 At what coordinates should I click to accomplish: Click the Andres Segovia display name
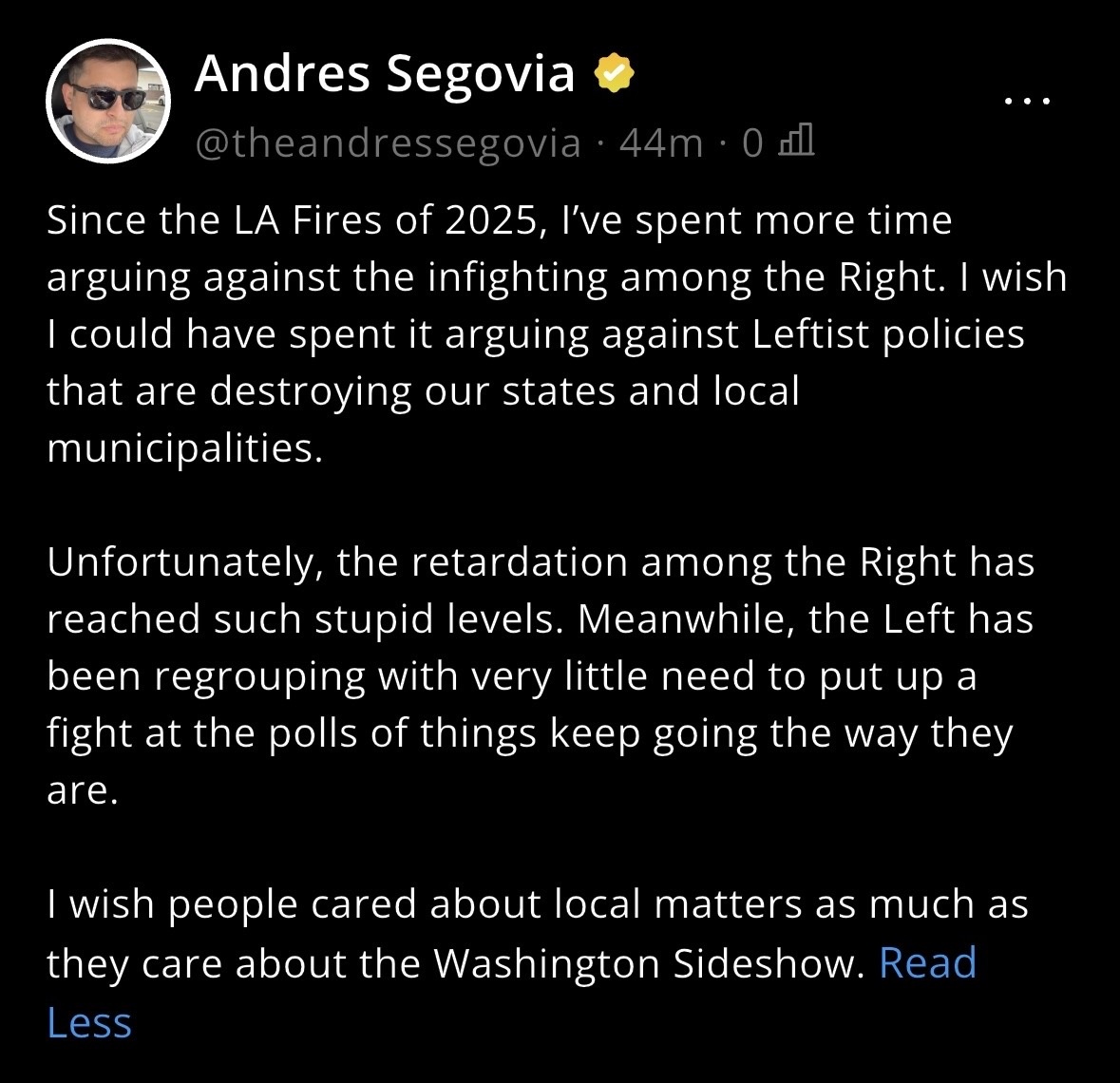point(385,73)
